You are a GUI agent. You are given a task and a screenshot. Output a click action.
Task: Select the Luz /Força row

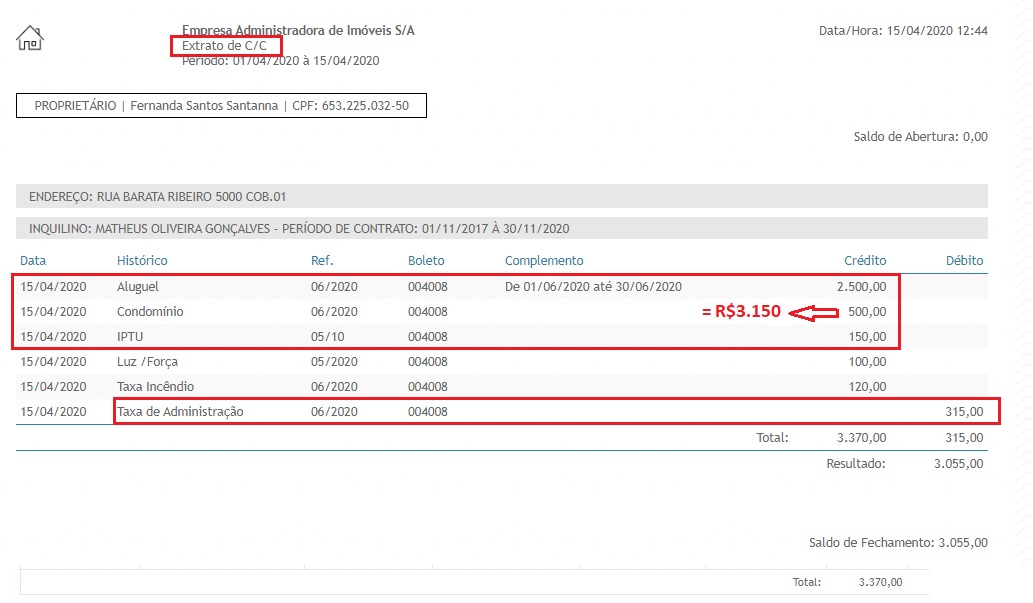[147, 362]
